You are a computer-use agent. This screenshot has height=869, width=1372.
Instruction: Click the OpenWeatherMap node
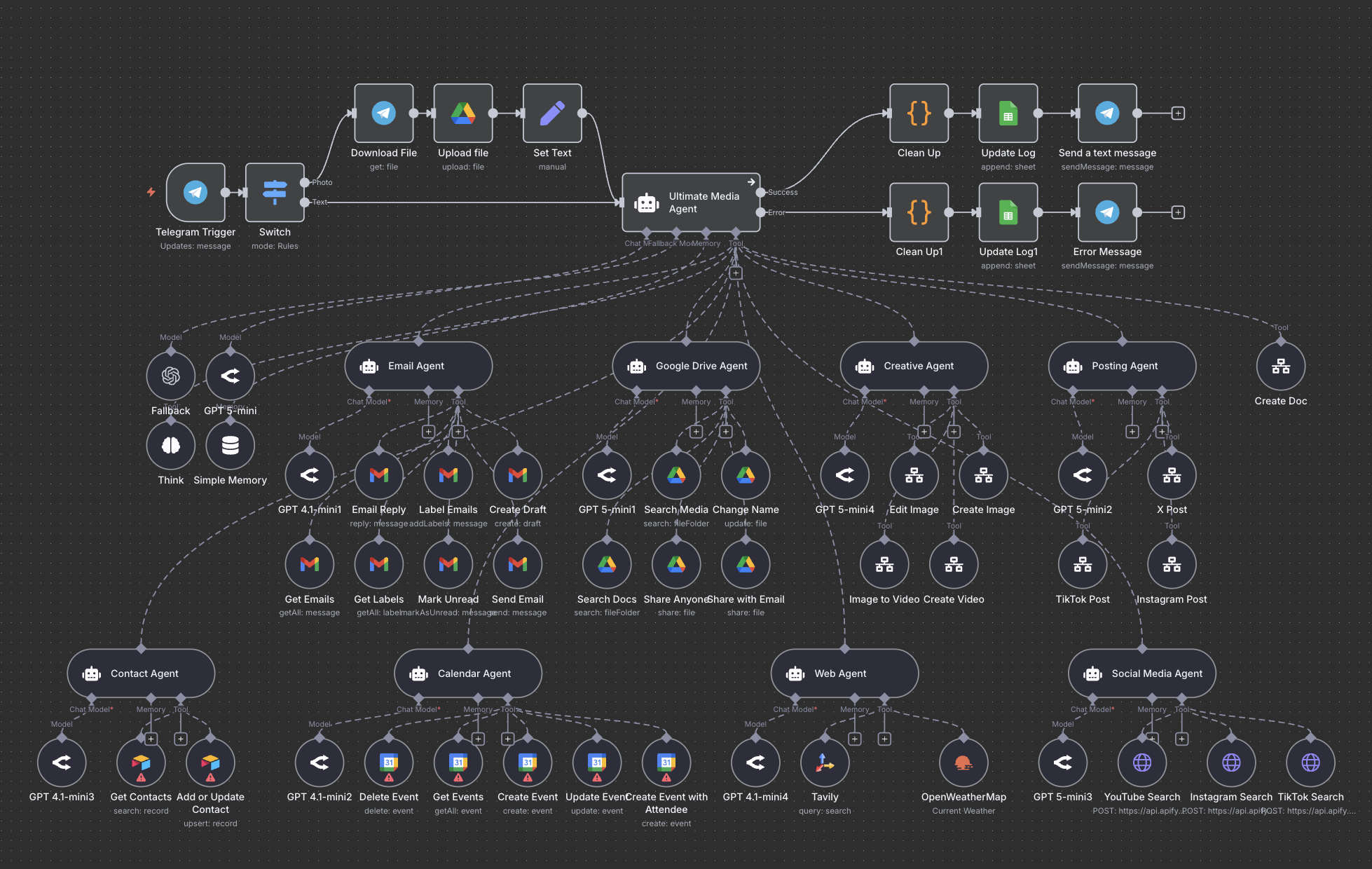click(x=963, y=762)
